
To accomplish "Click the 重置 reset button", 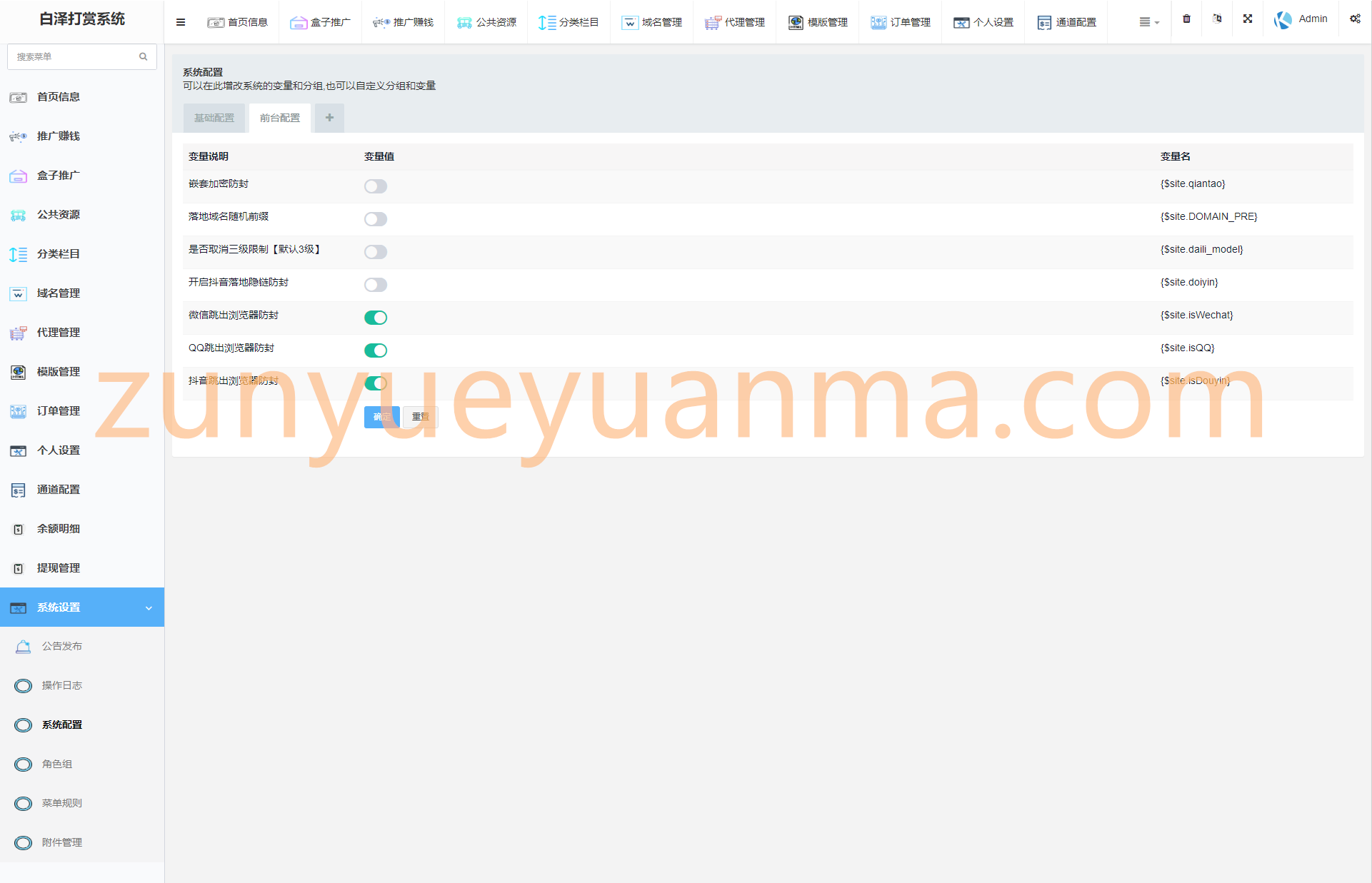I will (x=421, y=417).
